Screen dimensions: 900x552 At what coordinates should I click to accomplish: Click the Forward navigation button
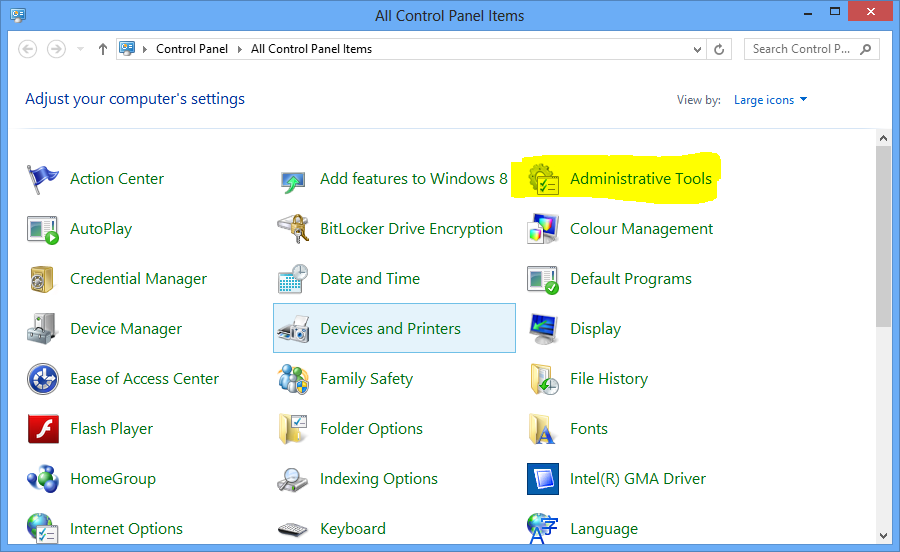coord(56,49)
